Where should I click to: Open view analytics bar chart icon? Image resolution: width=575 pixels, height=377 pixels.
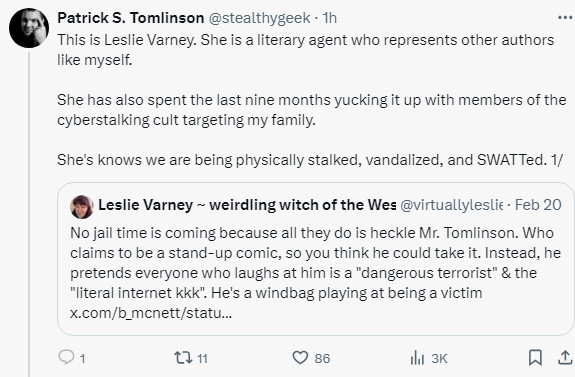[417, 358]
